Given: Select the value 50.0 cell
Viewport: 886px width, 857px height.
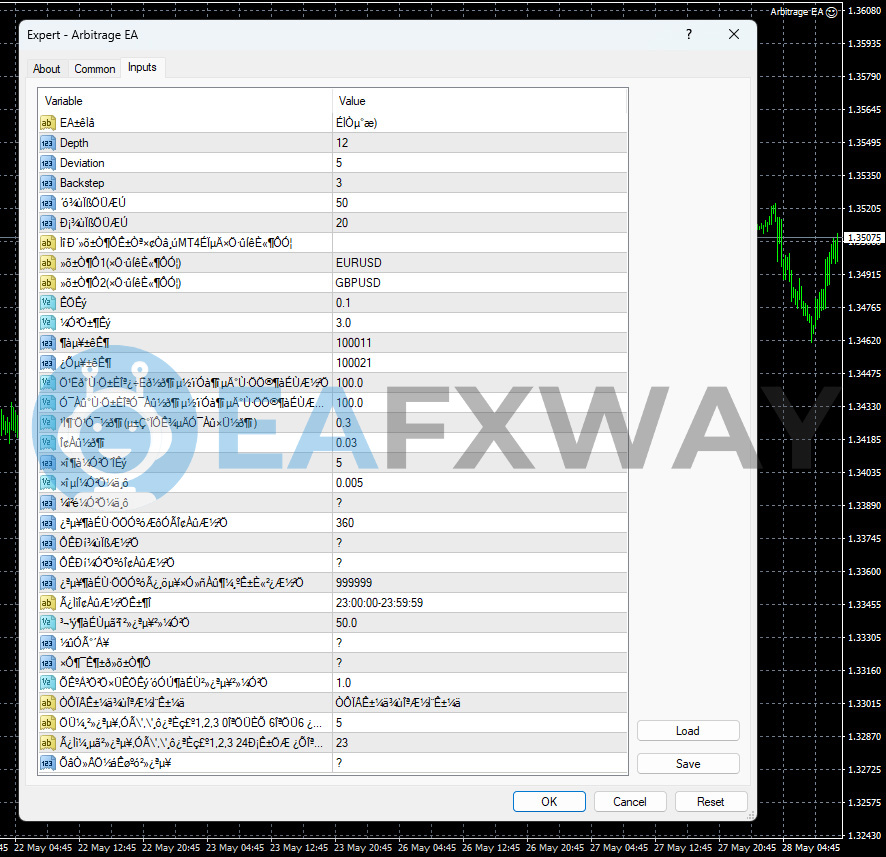Looking at the screenshot, I should click(x=480, y=623).
